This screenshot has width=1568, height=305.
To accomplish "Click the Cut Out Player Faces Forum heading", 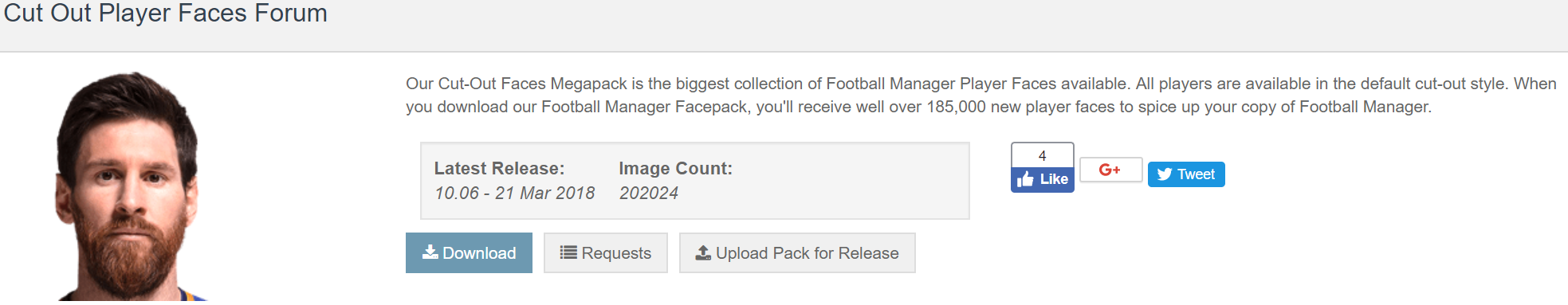I will (x=165, y=13).
